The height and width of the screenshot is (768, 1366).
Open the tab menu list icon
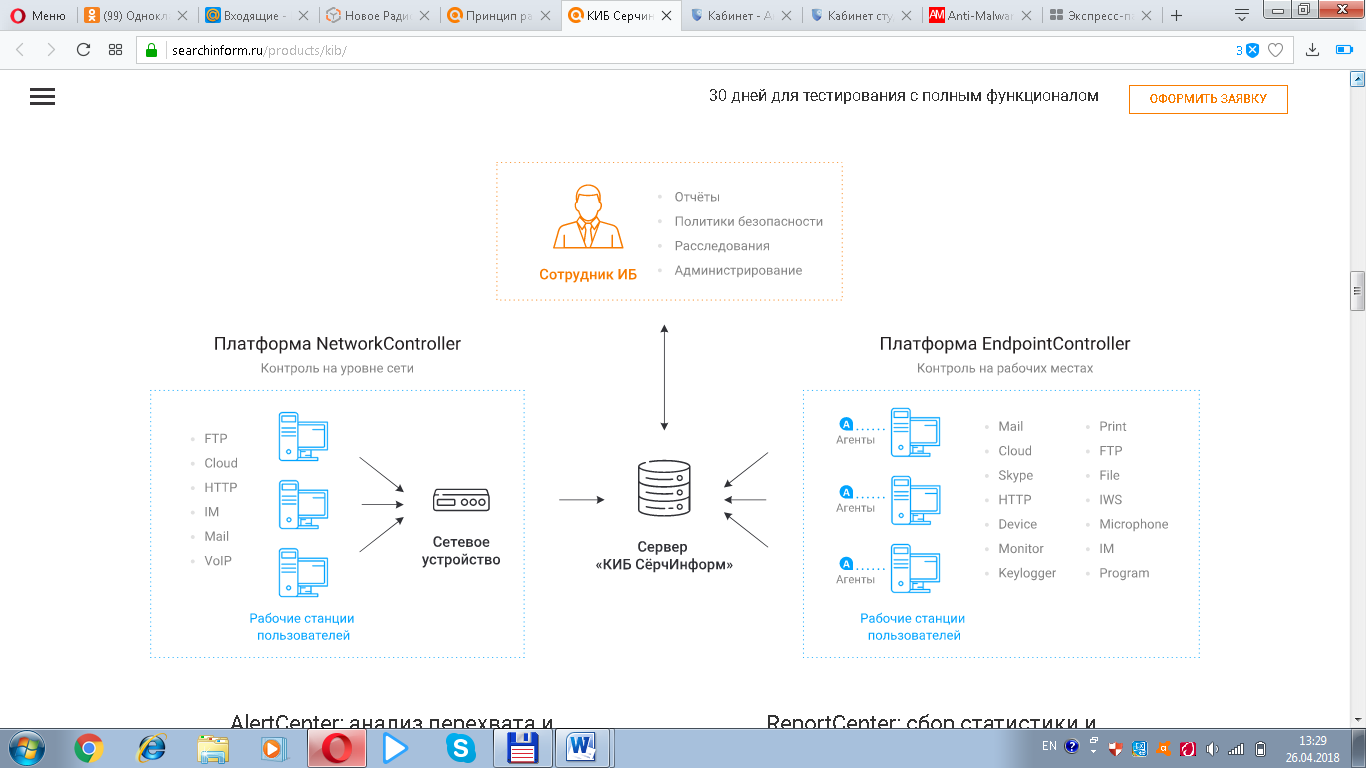[1242, 15]
